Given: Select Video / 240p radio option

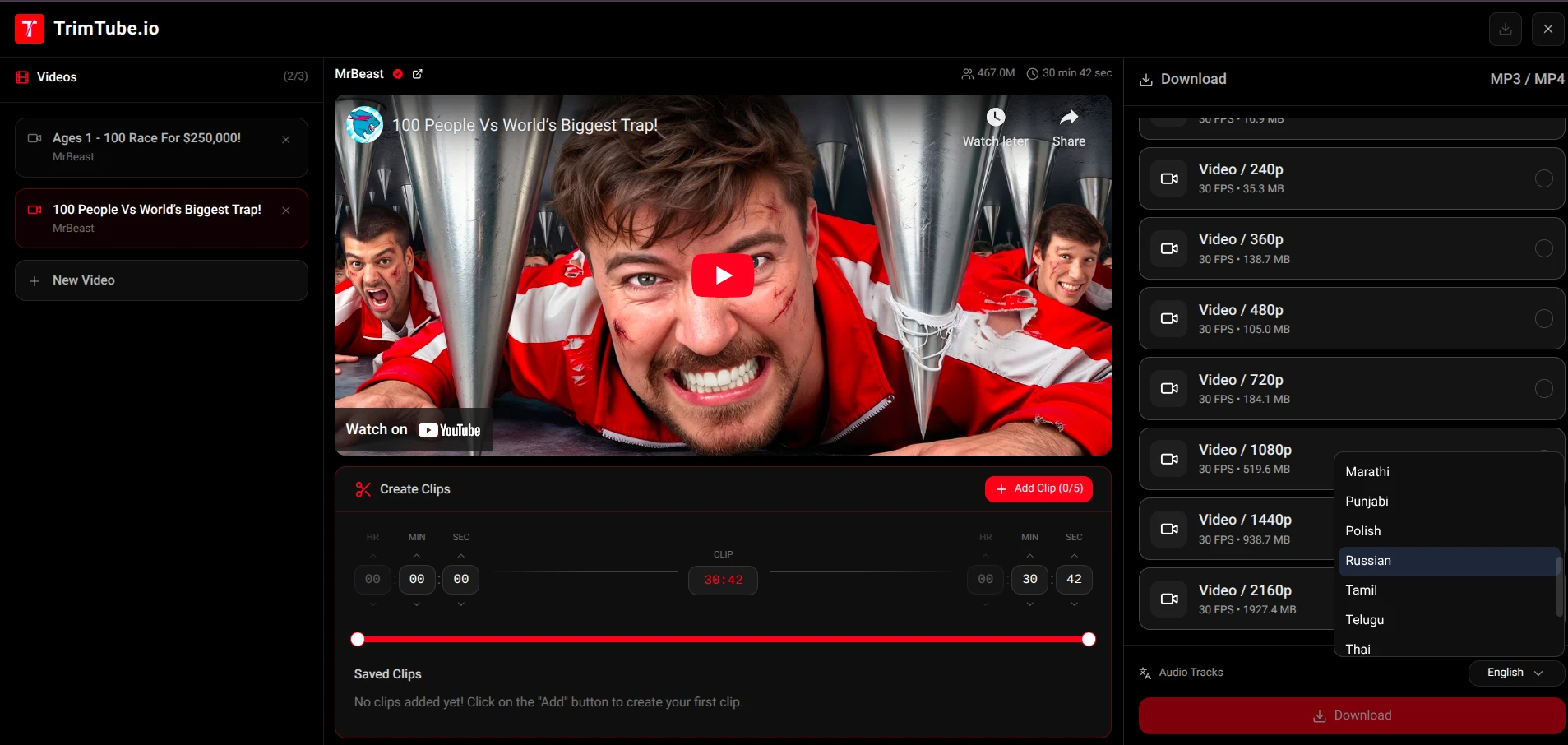Looking at the screenshot, I should click(1543, 178).
